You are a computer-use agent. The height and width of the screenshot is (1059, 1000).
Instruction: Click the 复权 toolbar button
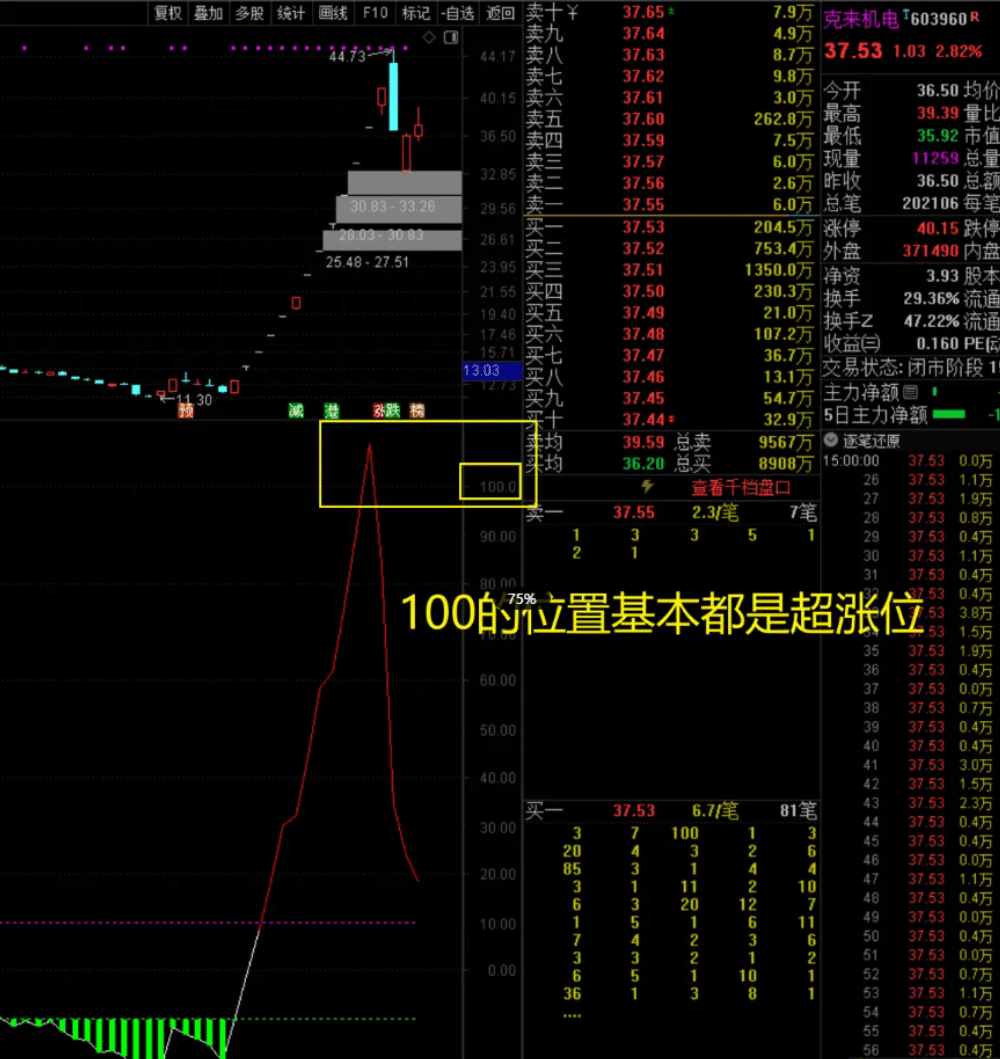pos(168,13)
